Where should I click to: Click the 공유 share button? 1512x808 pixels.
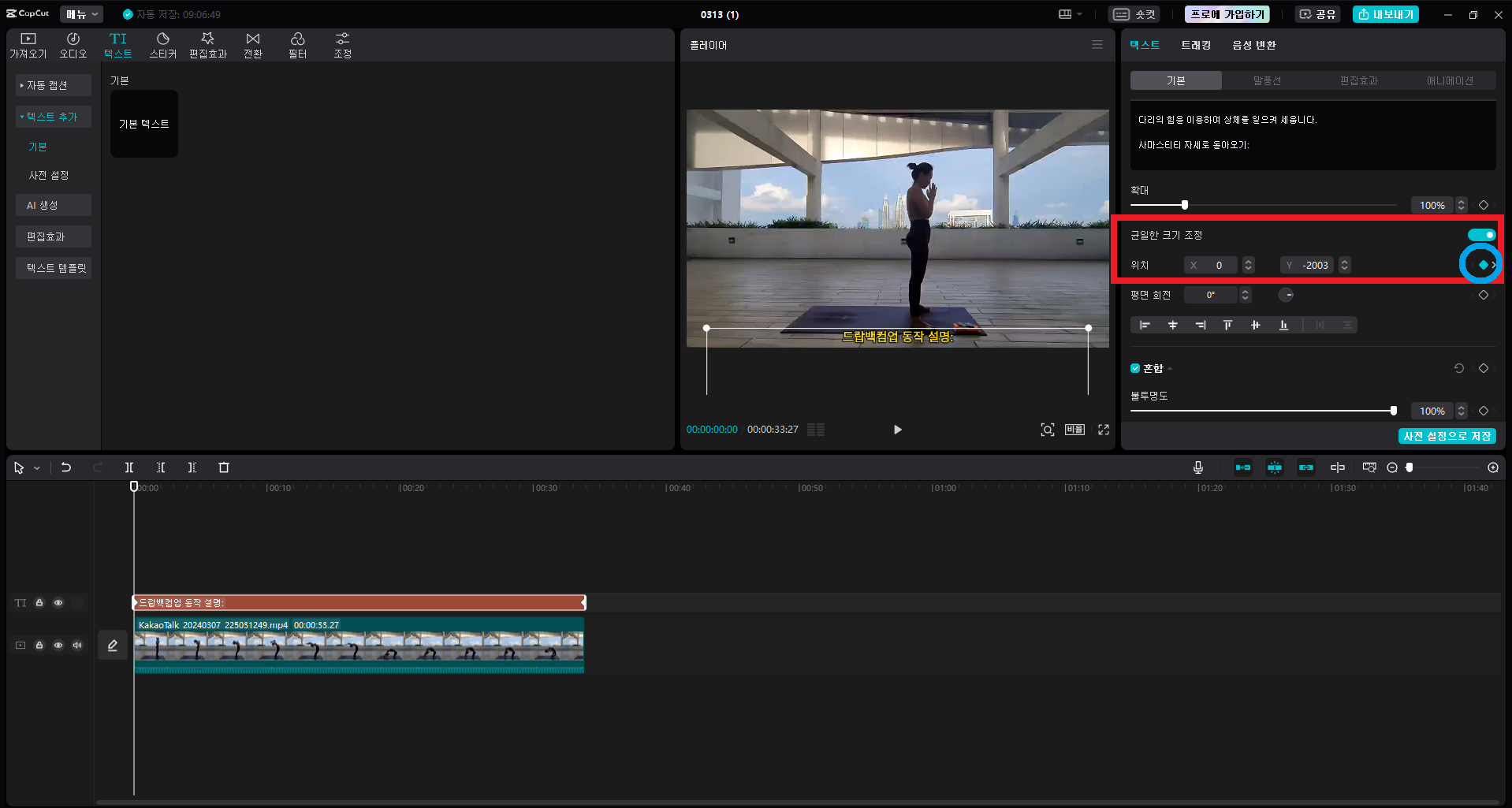click(x=1317, y=14)
